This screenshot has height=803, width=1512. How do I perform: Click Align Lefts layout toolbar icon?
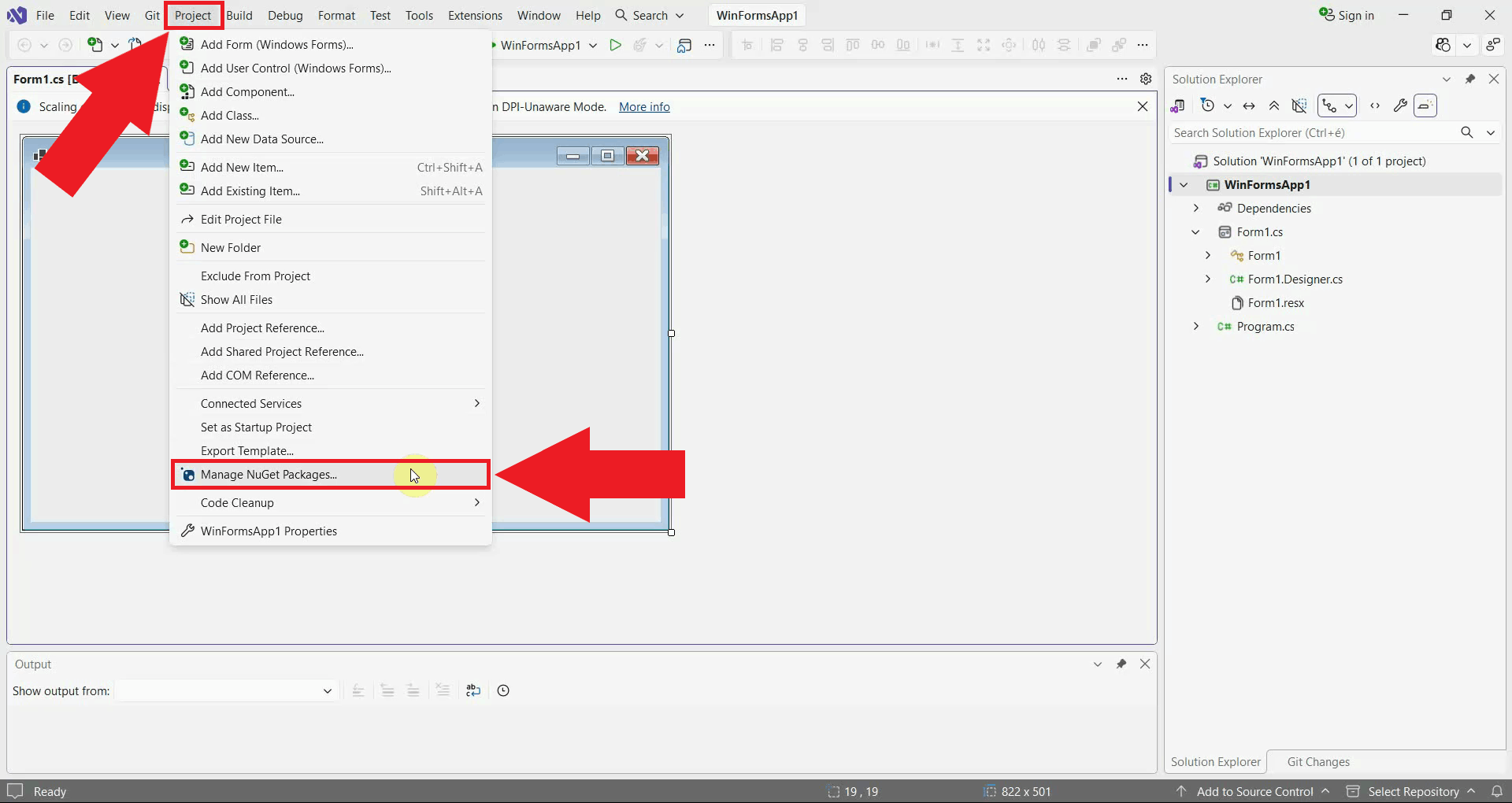tap(776, 45)
